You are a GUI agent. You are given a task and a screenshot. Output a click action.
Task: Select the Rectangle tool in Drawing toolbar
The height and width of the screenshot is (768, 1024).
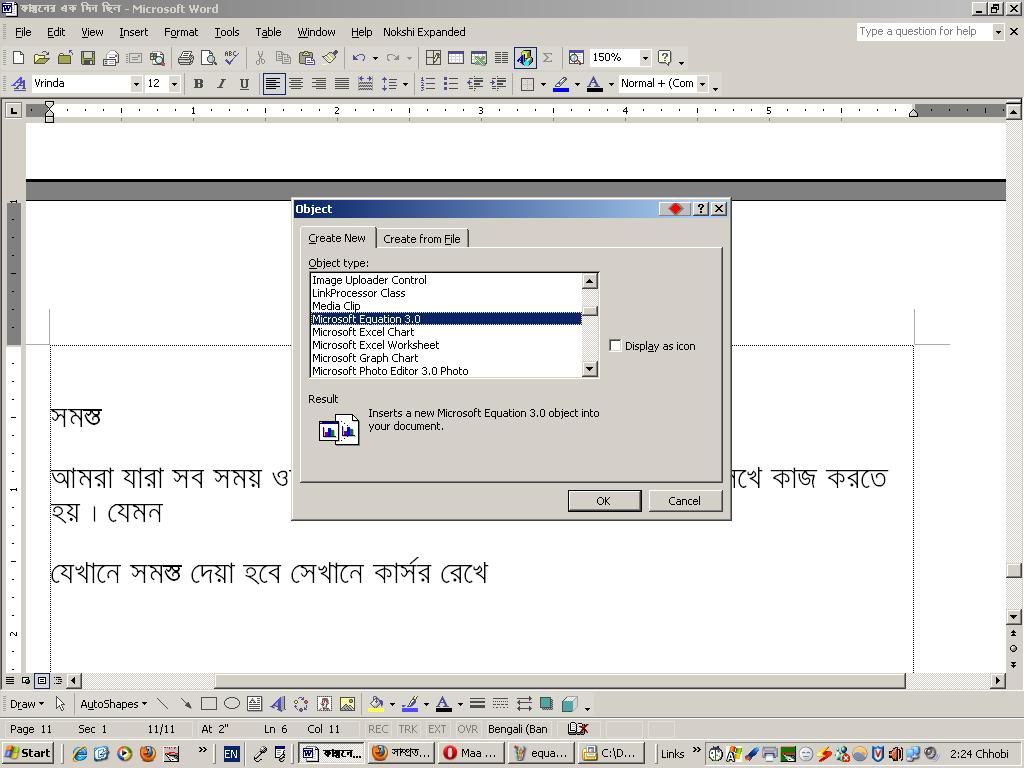tap(208, 703)
